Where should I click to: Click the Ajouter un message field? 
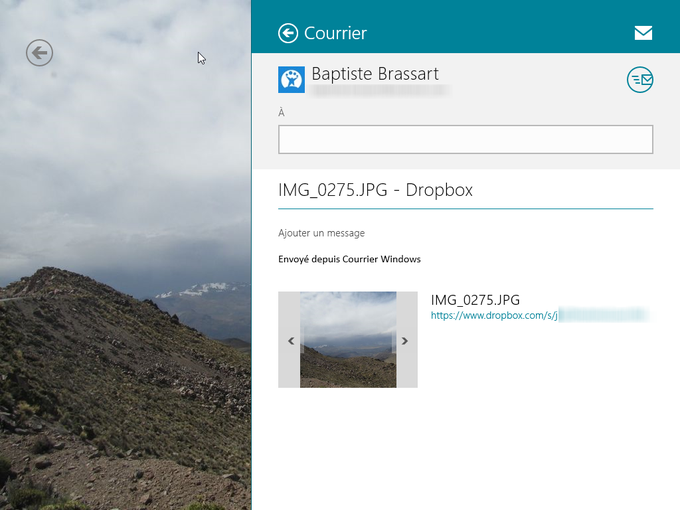[321, 233]
